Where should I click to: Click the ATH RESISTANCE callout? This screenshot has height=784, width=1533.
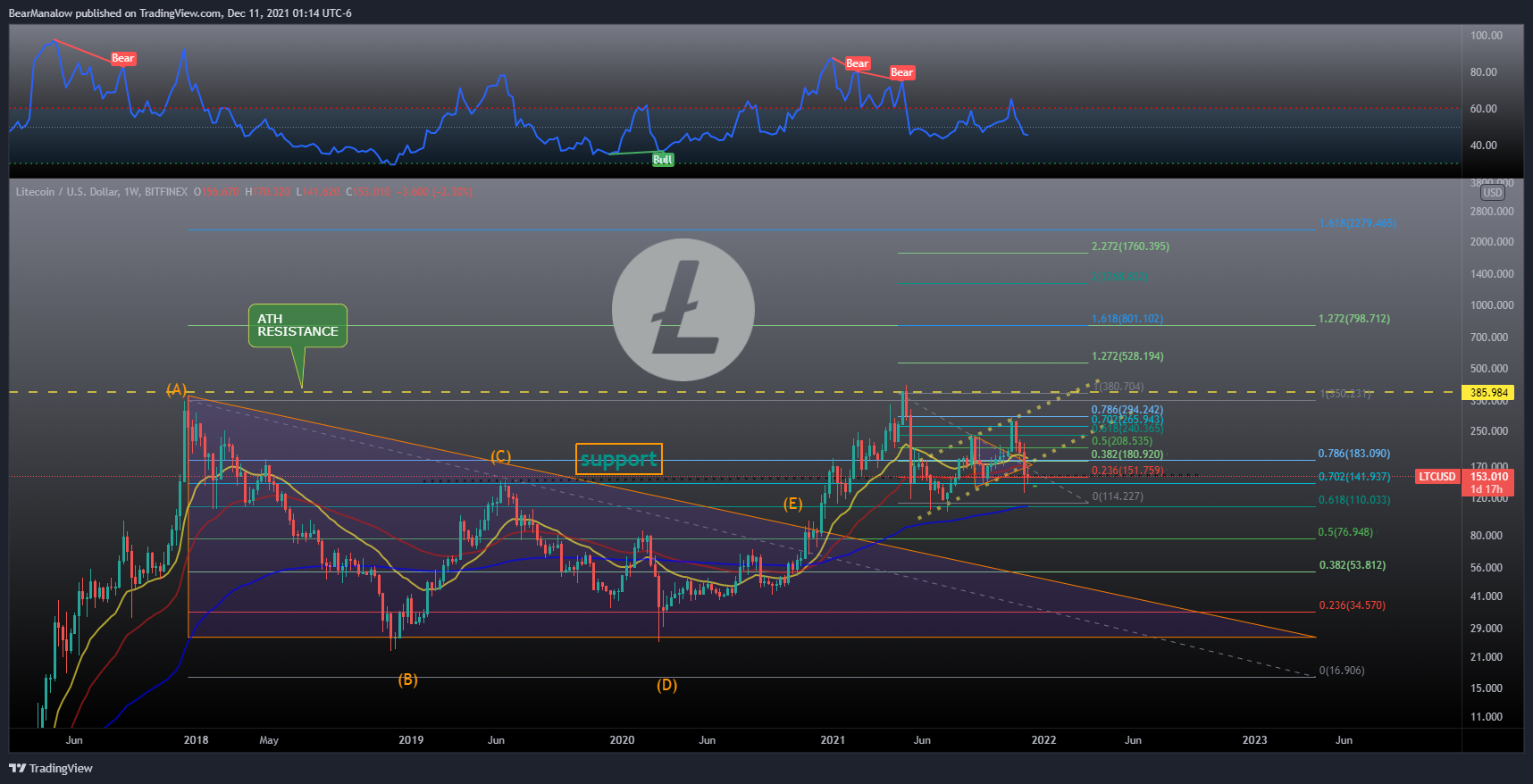click(297, 325)
